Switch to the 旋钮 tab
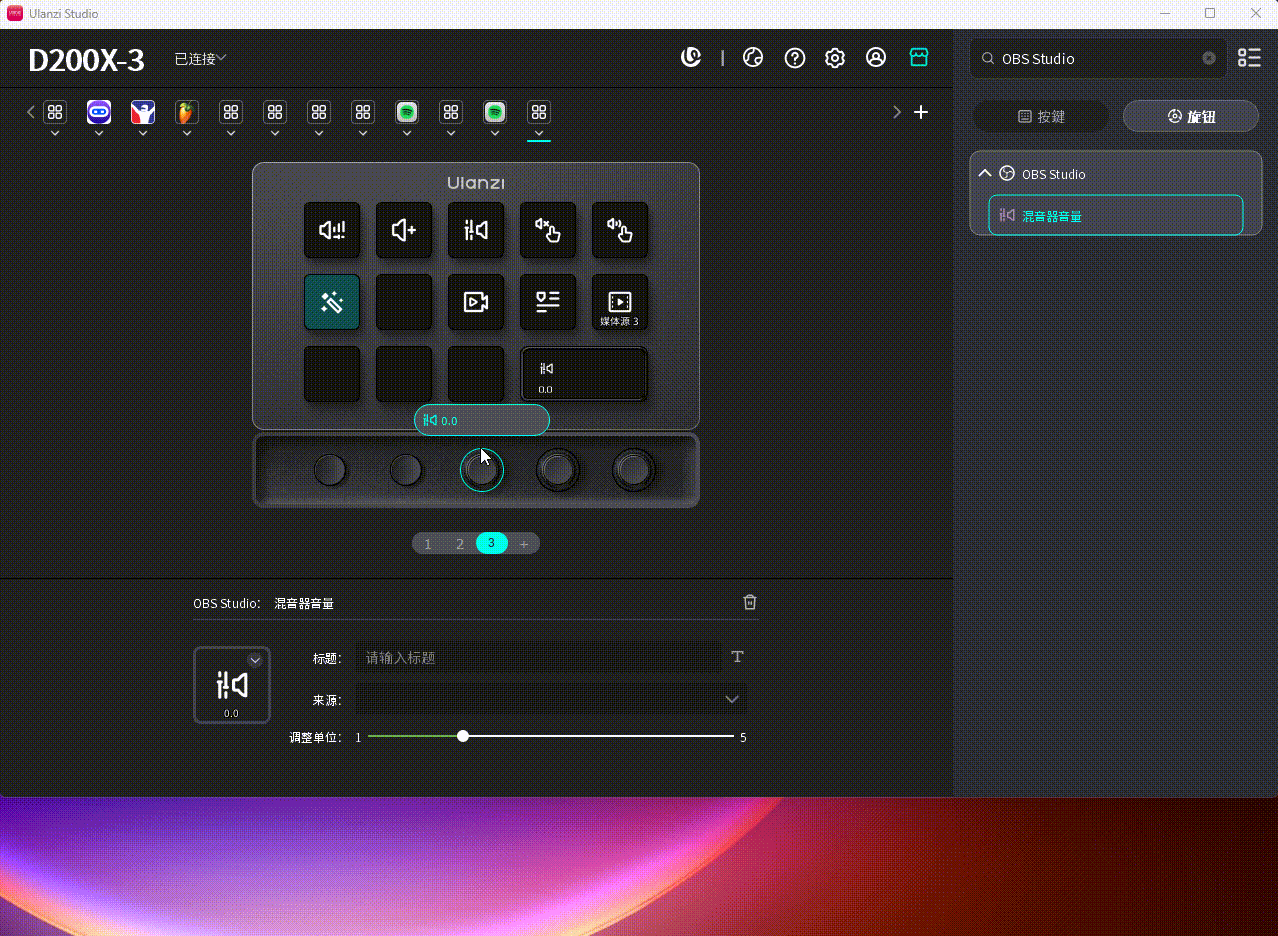This screenshot has width=1278, height=936. click(x=1190, y=116)
